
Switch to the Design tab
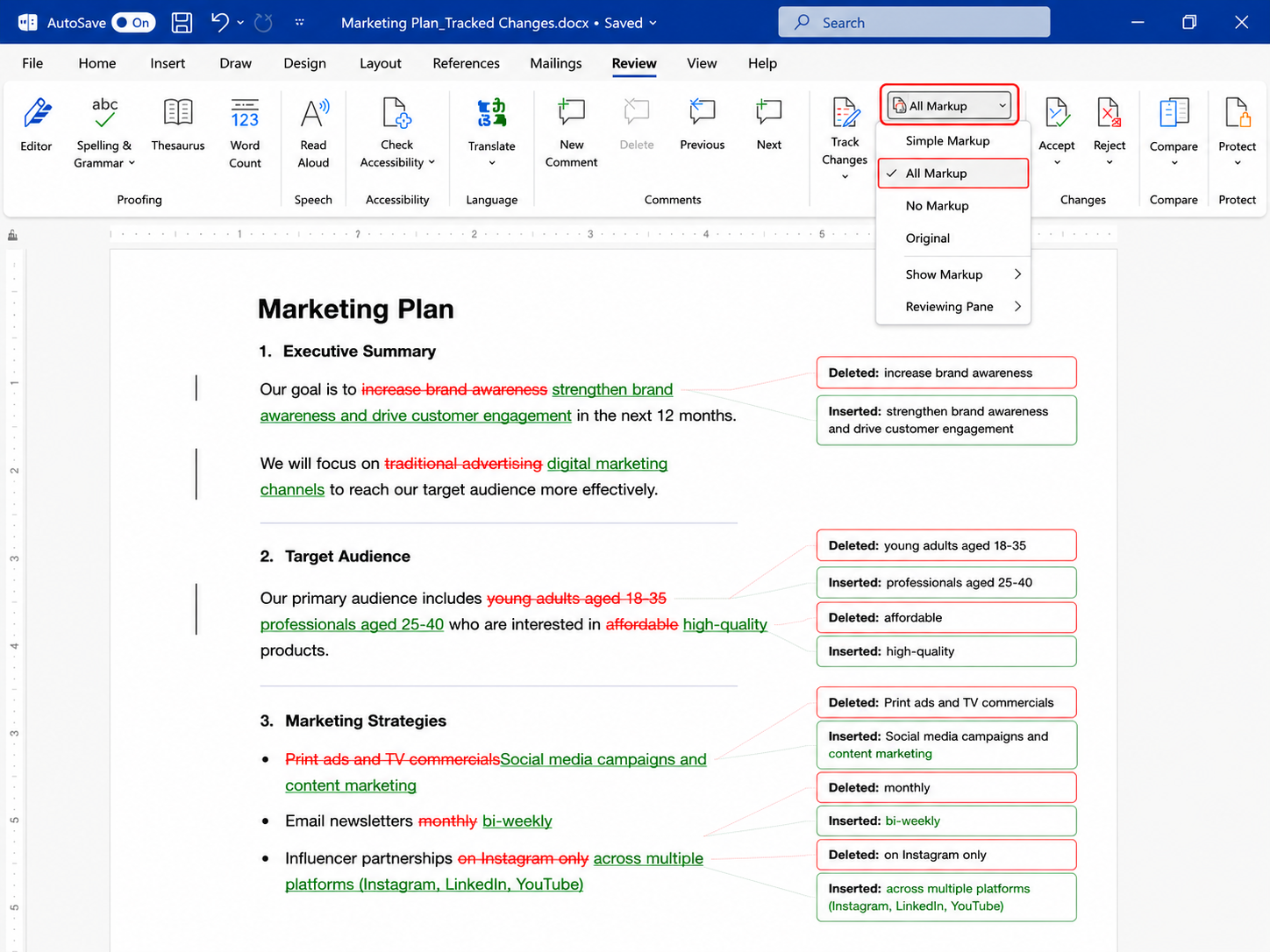(x=305, y=63)
